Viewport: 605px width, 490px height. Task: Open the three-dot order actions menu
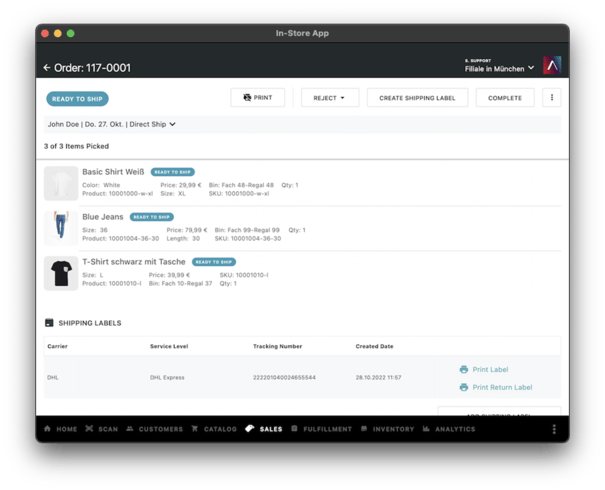(x=552, y=98)
